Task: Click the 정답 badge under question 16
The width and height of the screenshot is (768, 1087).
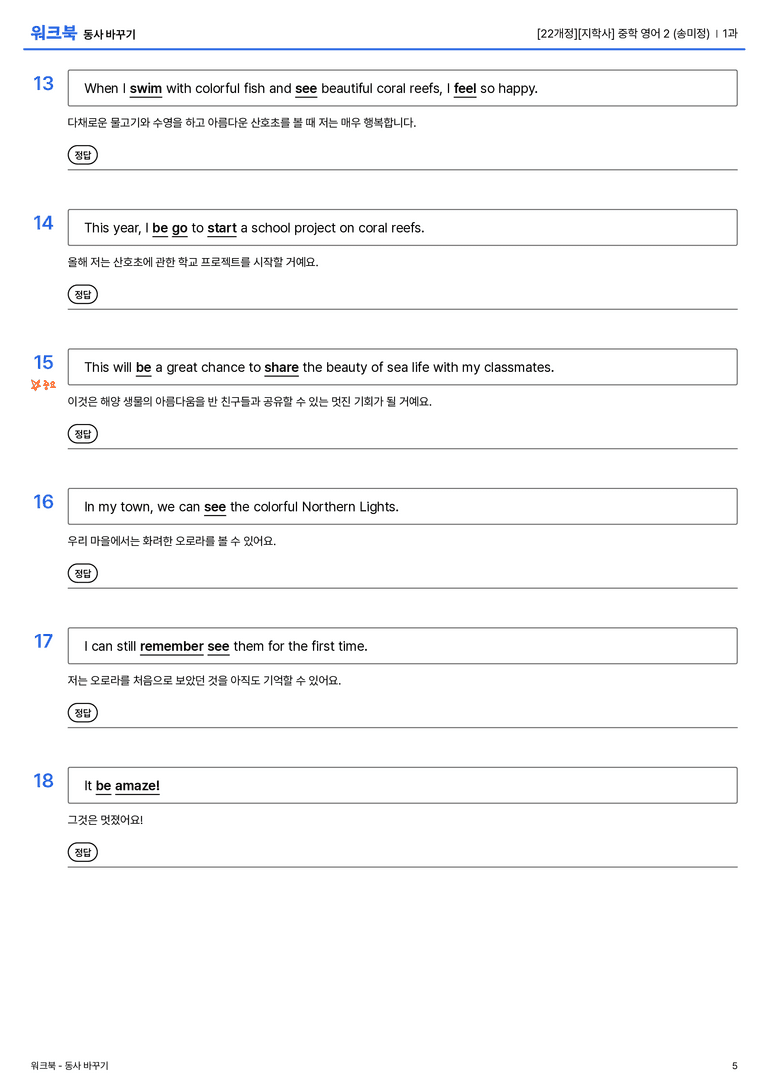Action: (82, 573)
